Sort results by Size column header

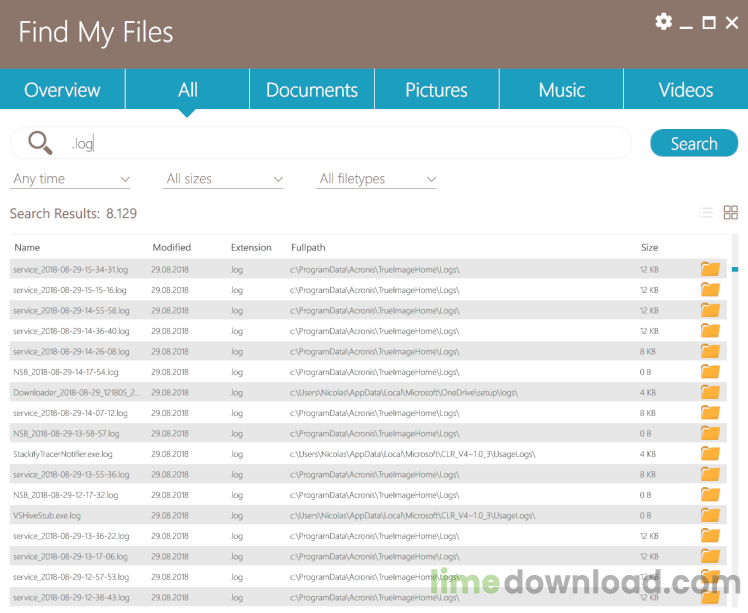coord(649,247)
